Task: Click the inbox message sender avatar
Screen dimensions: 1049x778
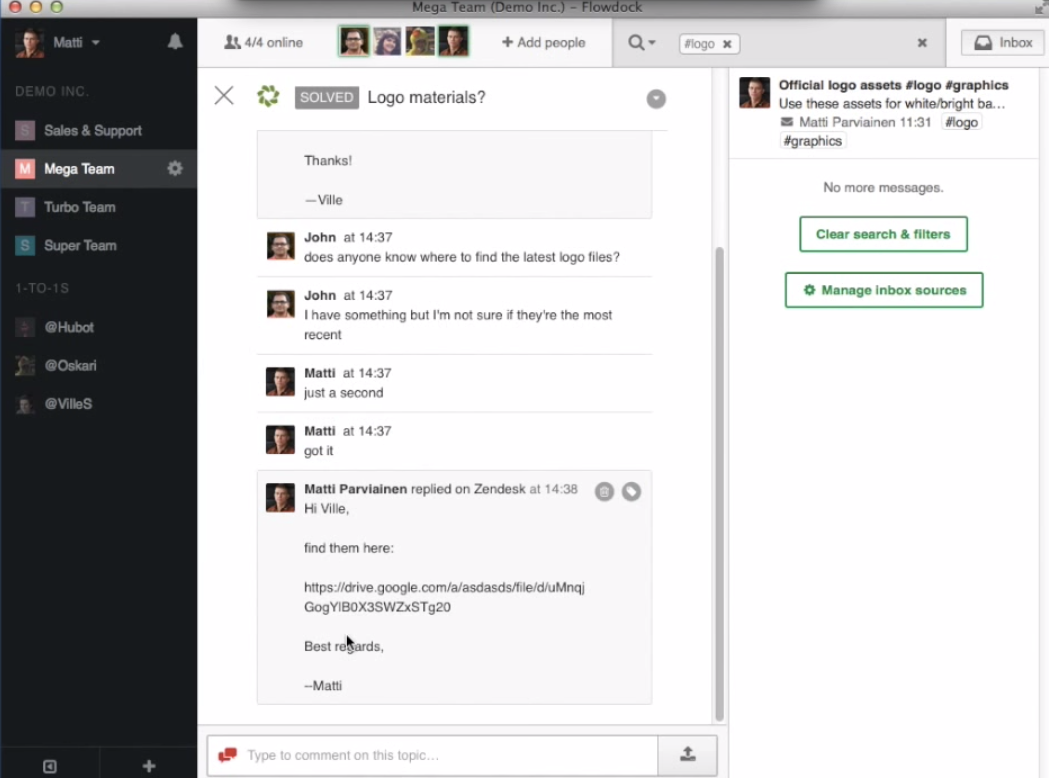Action: [x=754, y=93]
